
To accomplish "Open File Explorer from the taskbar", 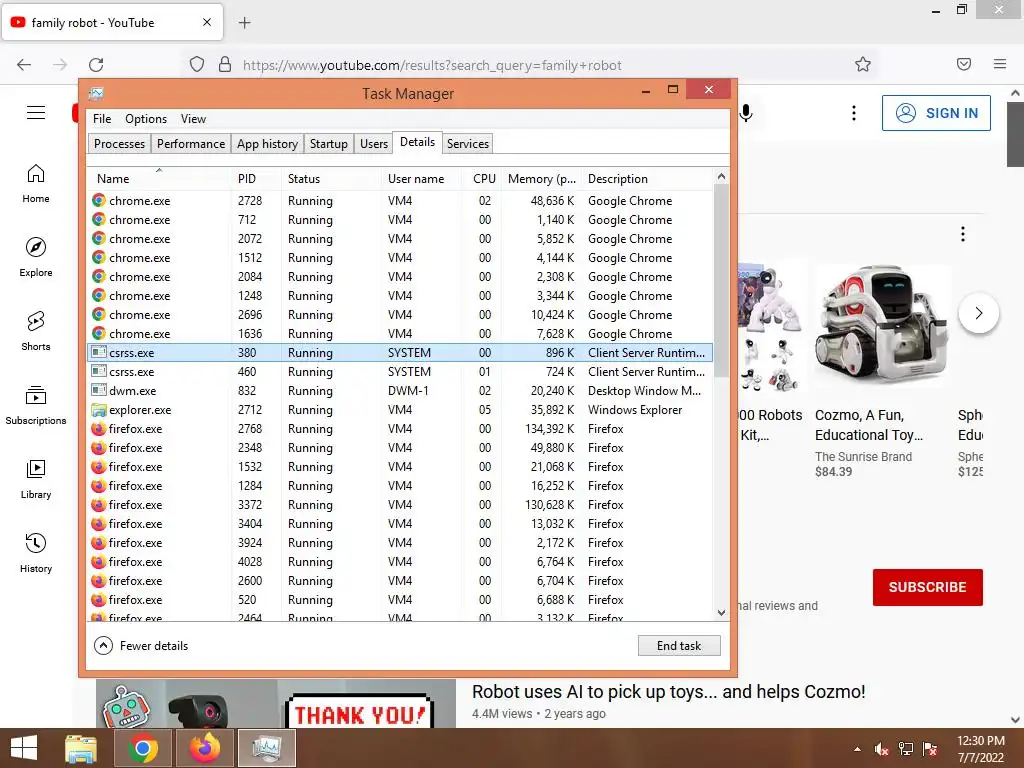I will tap(81, 748).
